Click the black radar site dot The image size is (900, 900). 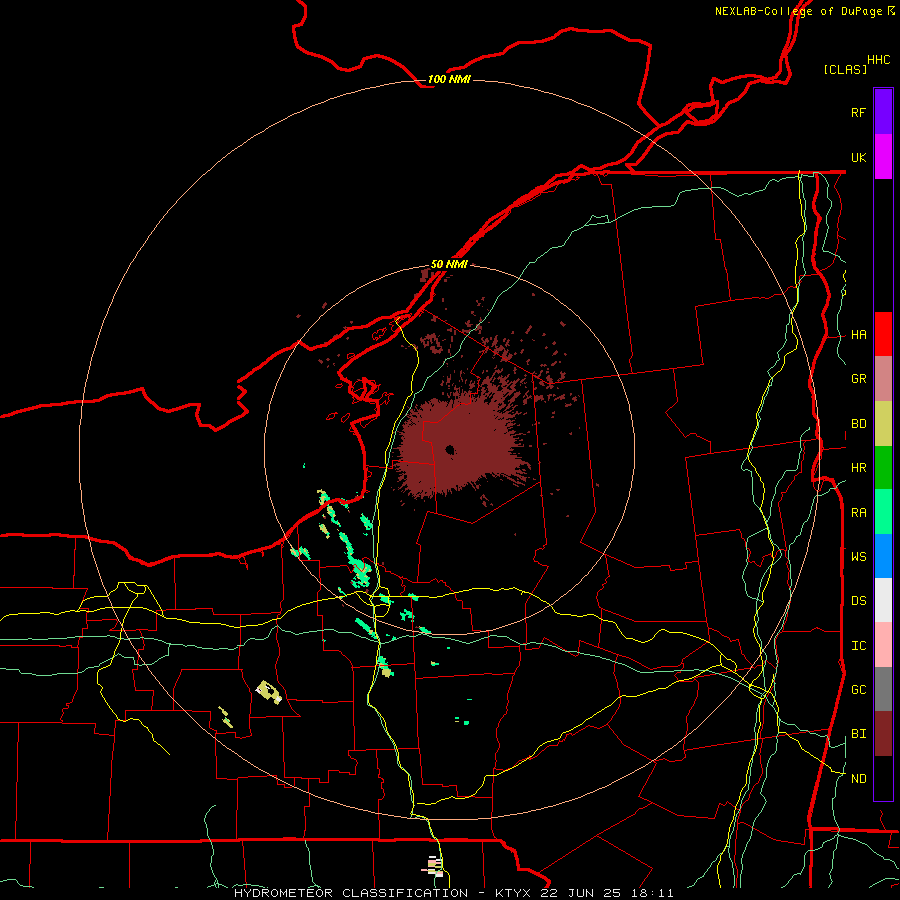pos(450,450)
